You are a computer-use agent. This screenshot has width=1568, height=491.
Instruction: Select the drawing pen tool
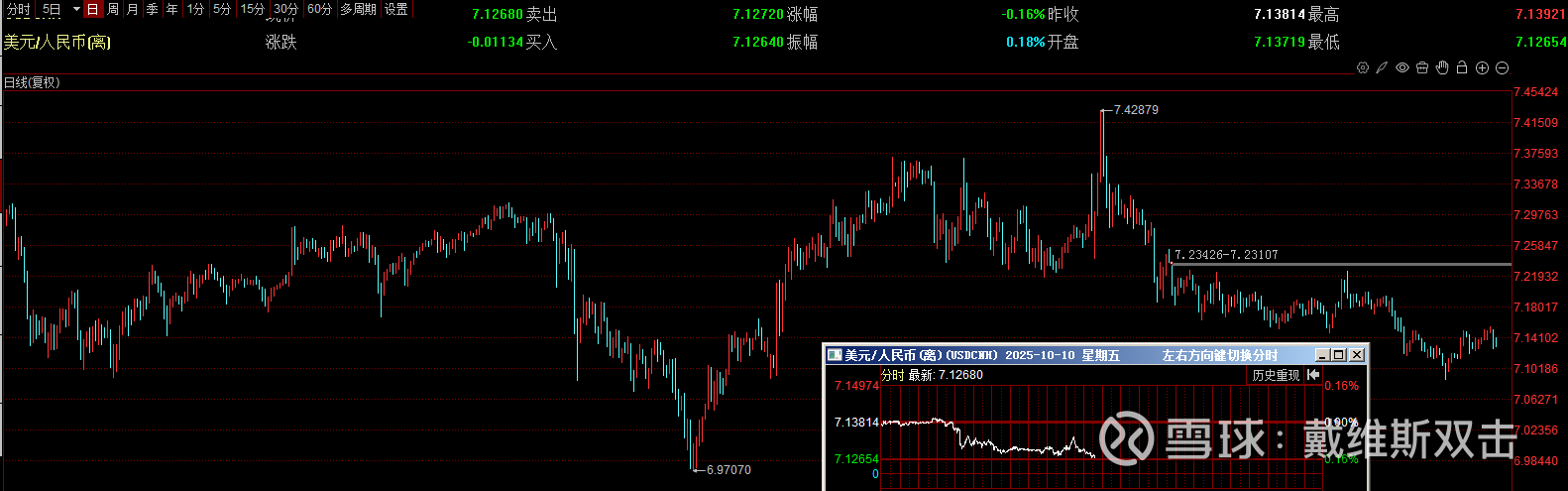pos(1382,67)
